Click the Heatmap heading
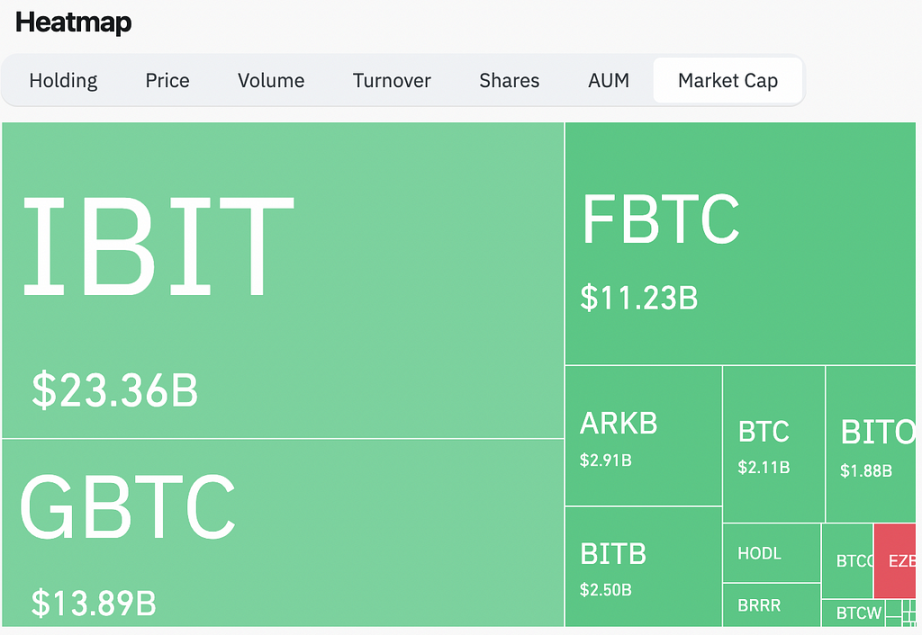This screenshot has width=922, height=635. (74, 22)
